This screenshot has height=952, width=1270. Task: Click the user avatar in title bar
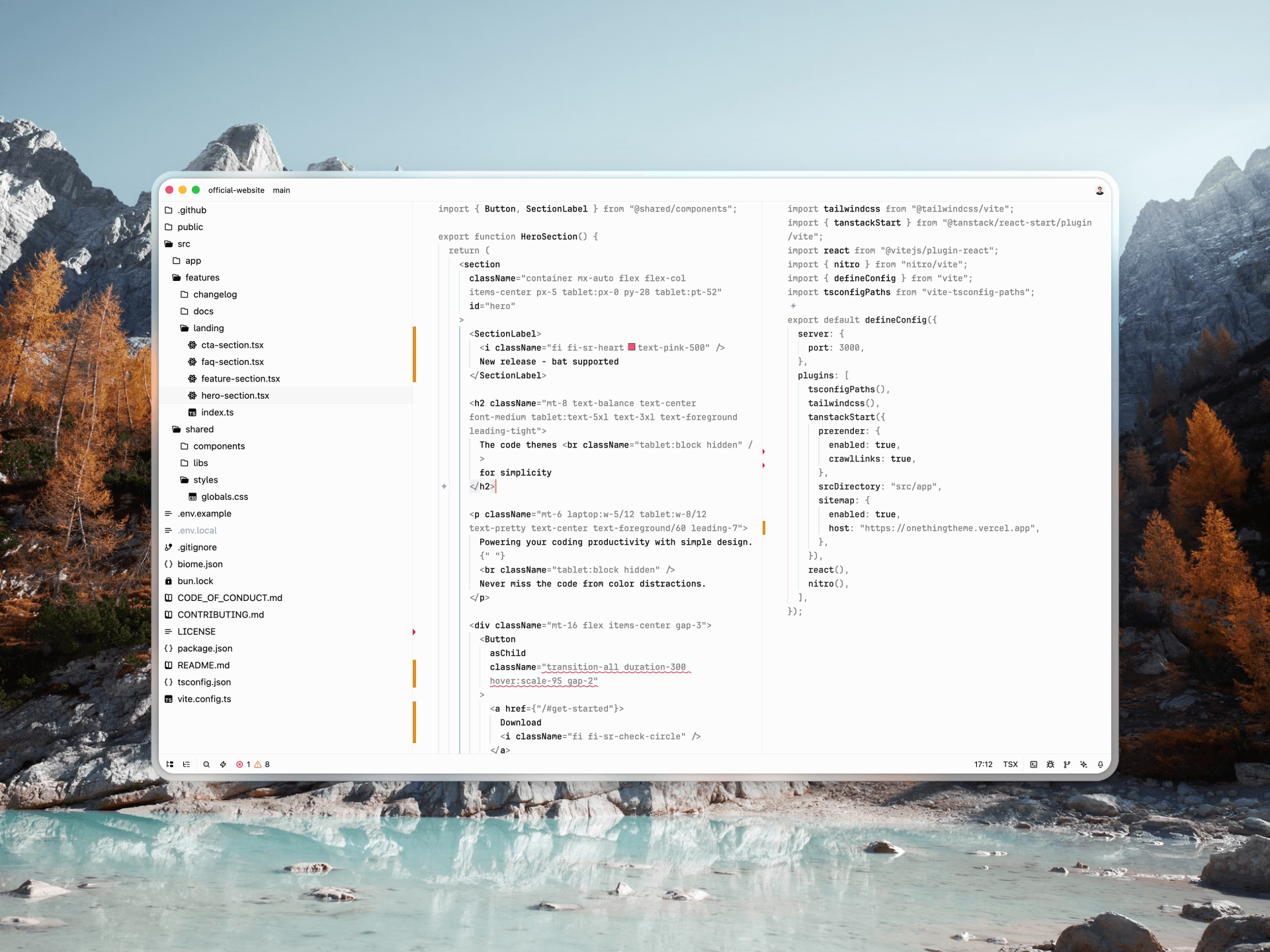click(1099, 190)
